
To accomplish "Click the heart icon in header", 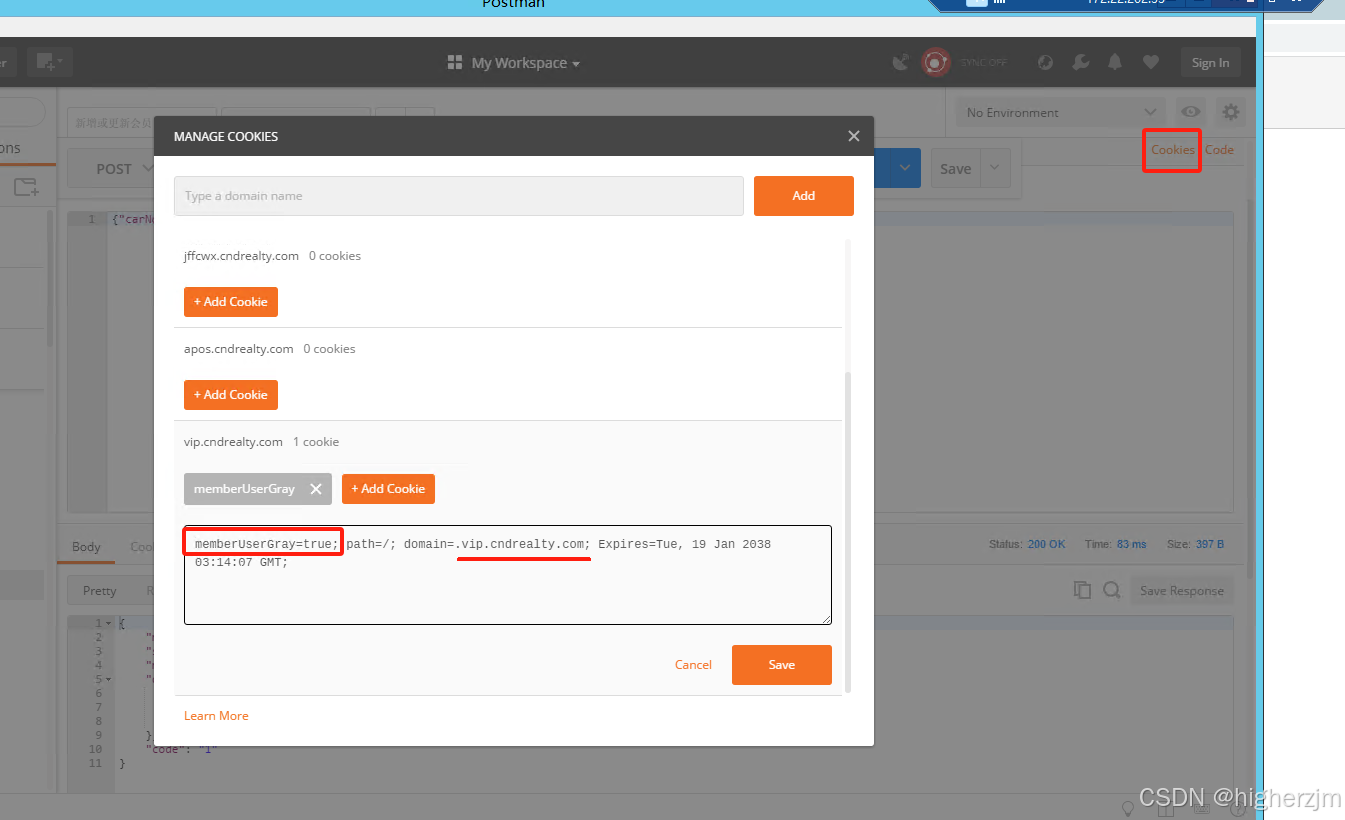I will pos(1150,63).
